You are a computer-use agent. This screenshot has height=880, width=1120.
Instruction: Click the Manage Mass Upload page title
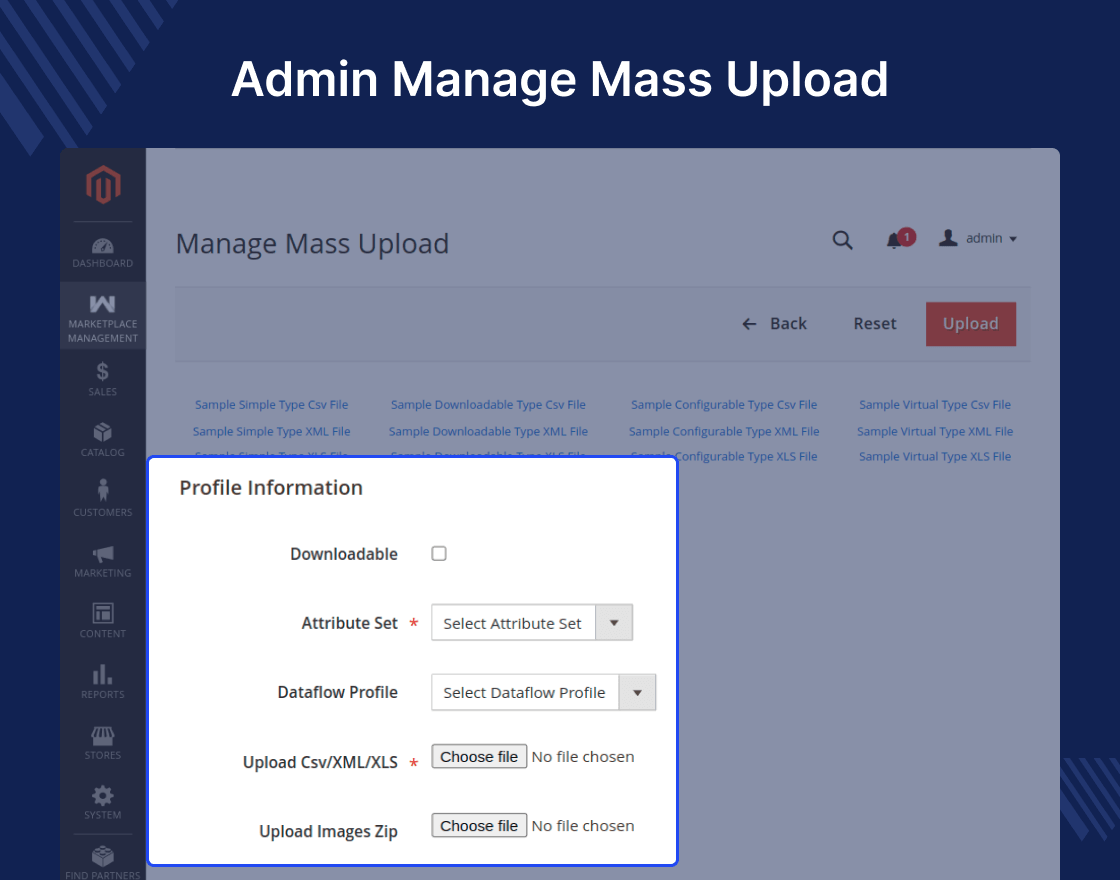tap(312, 244)
